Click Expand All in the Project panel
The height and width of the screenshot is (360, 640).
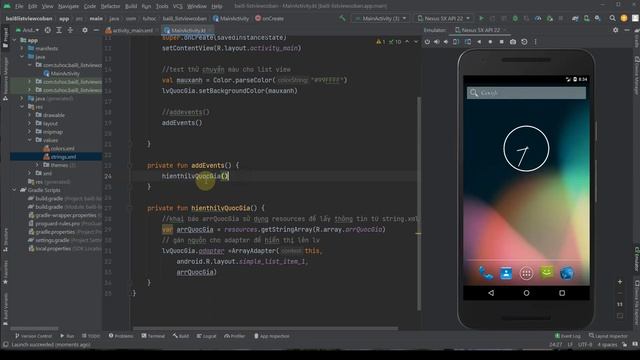tap(59, 30)
